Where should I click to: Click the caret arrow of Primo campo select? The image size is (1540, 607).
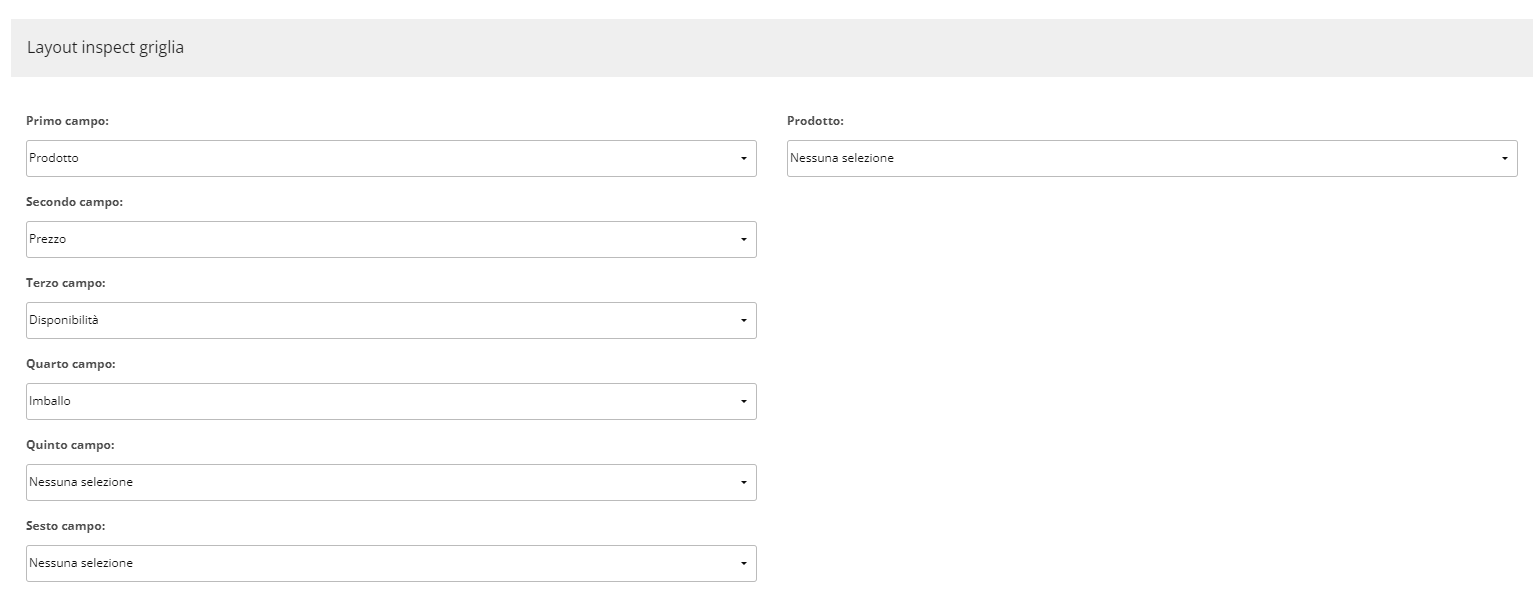point(743,159)
